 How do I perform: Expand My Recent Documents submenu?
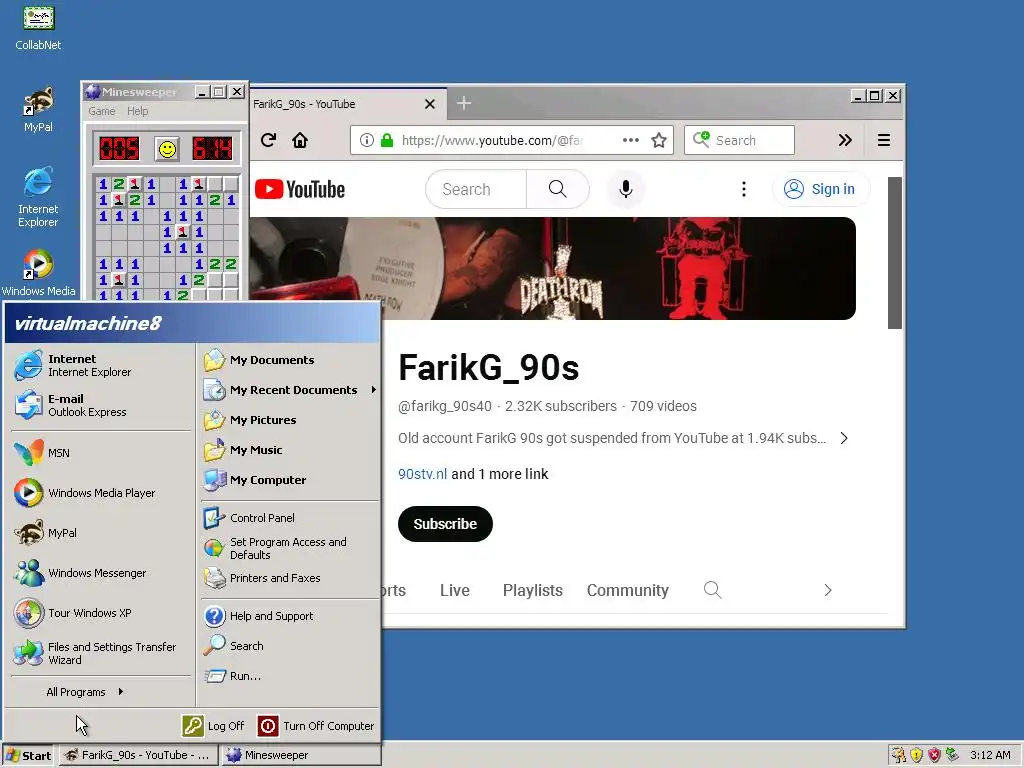(289, 390)
